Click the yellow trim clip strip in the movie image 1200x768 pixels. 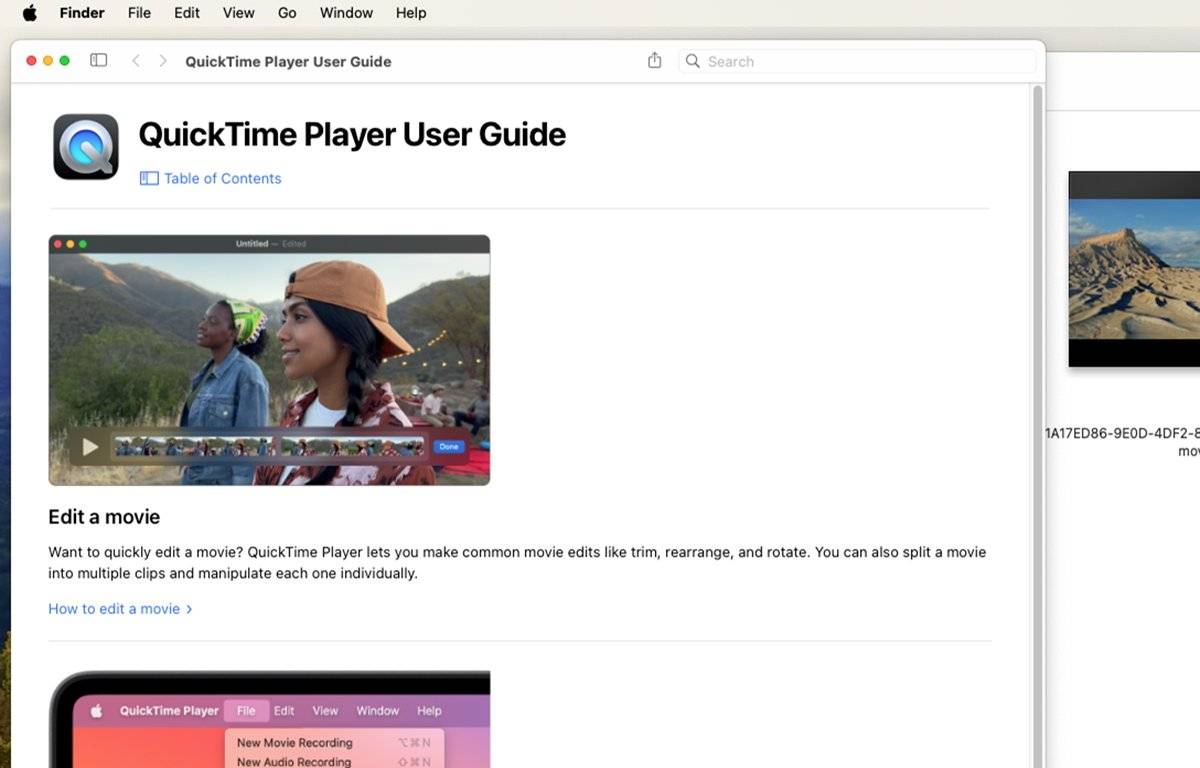tap(270, 447)
